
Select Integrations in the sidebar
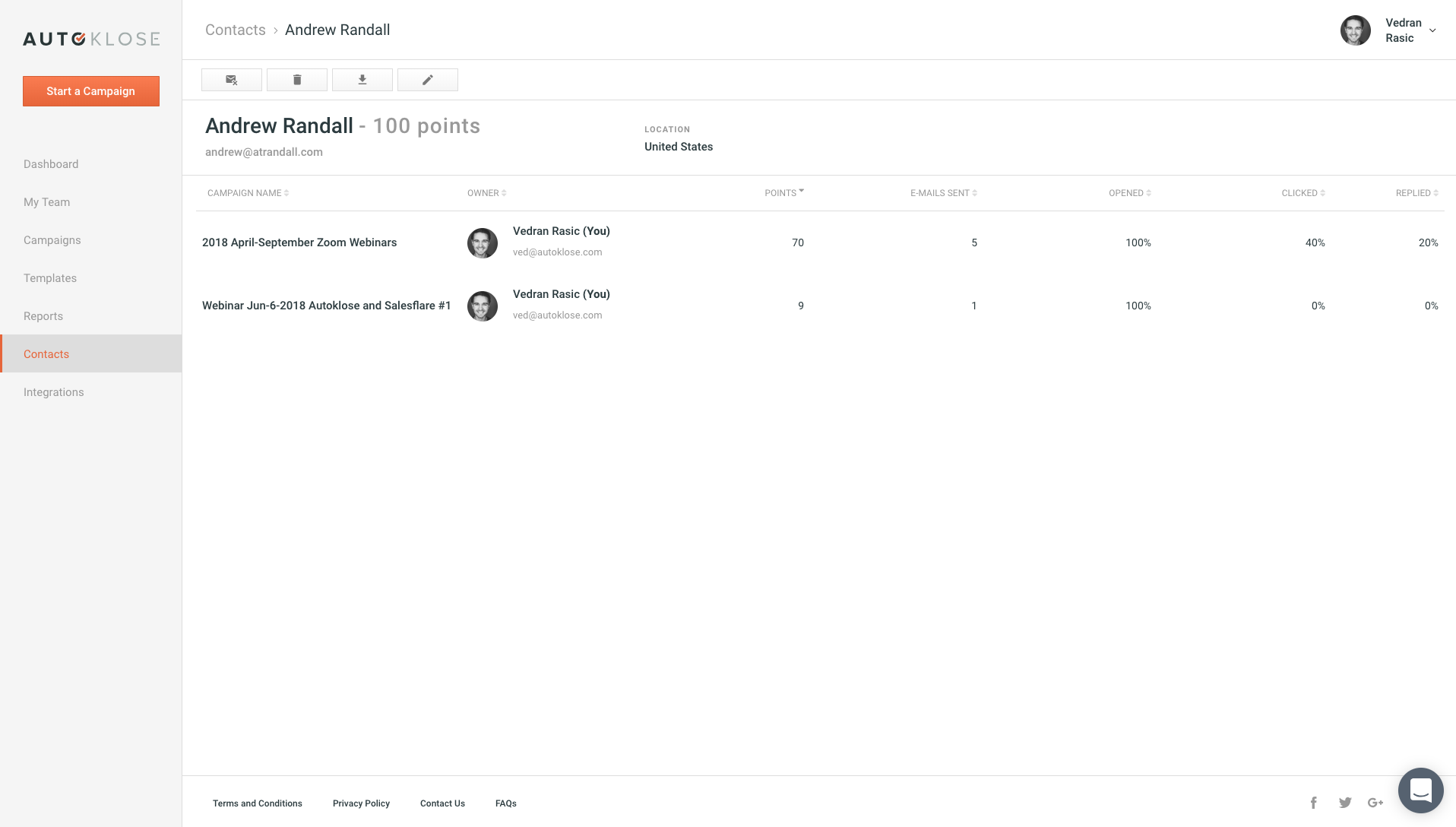53,392
